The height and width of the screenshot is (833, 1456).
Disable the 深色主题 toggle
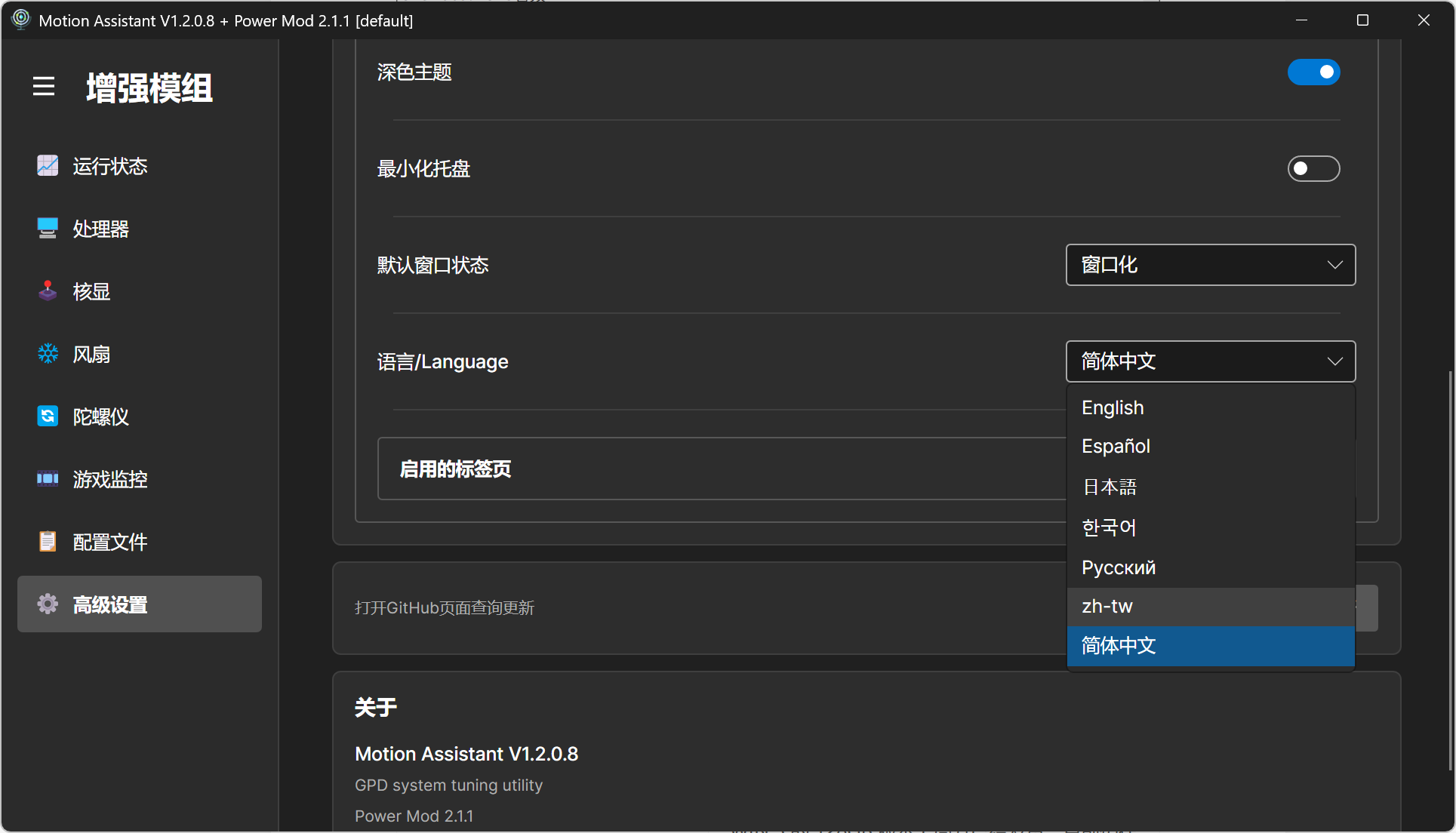1313,72
